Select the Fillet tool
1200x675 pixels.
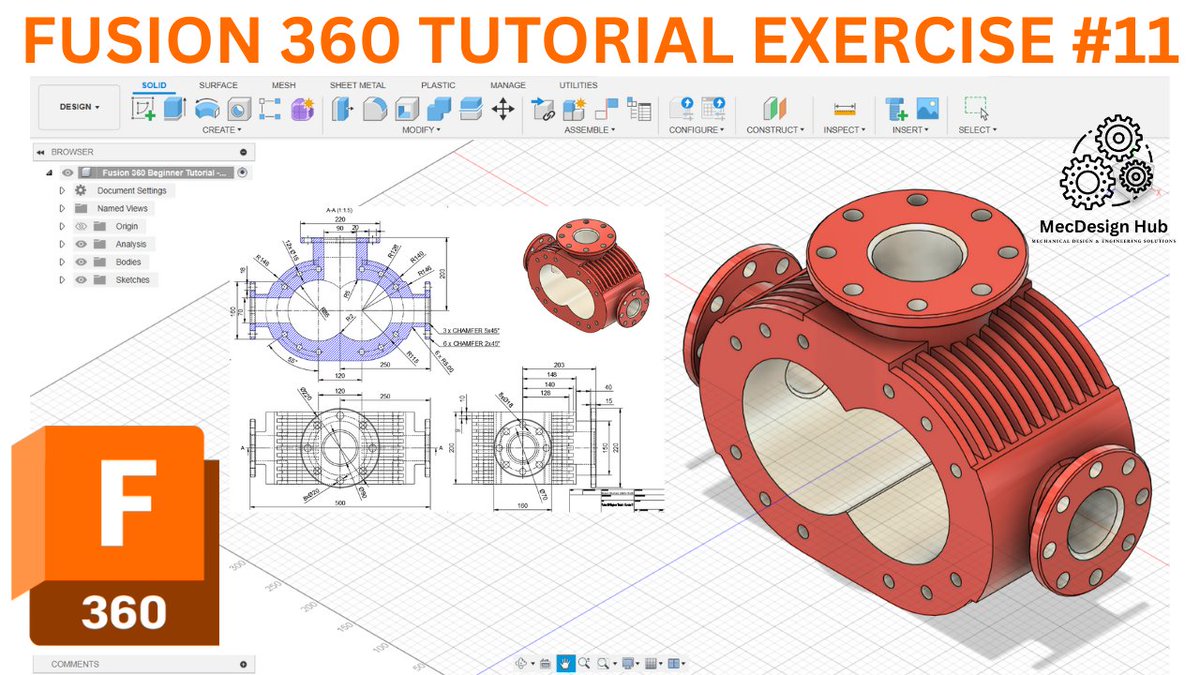(375, 108)
